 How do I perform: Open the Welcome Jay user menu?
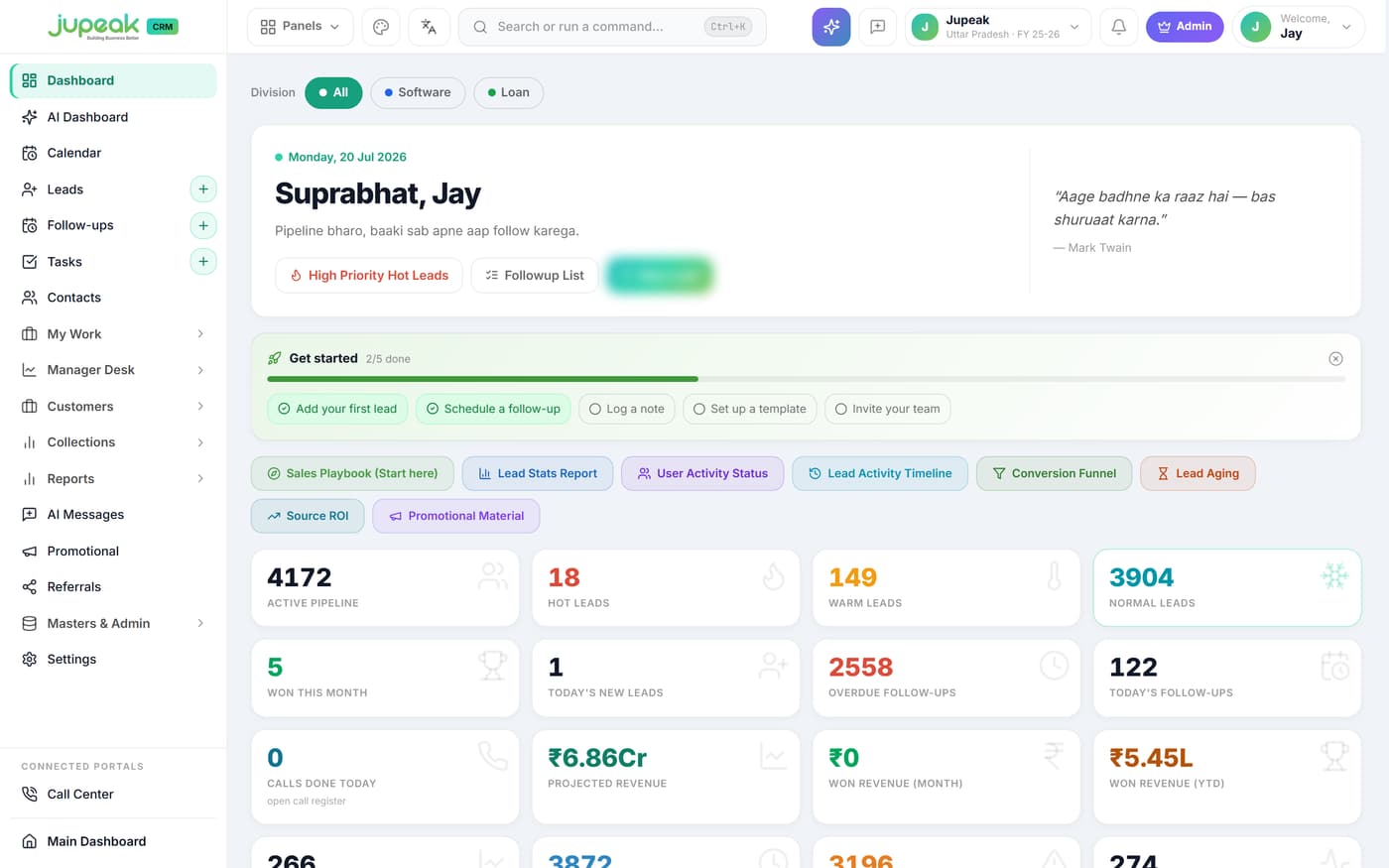coord(1297,27)
